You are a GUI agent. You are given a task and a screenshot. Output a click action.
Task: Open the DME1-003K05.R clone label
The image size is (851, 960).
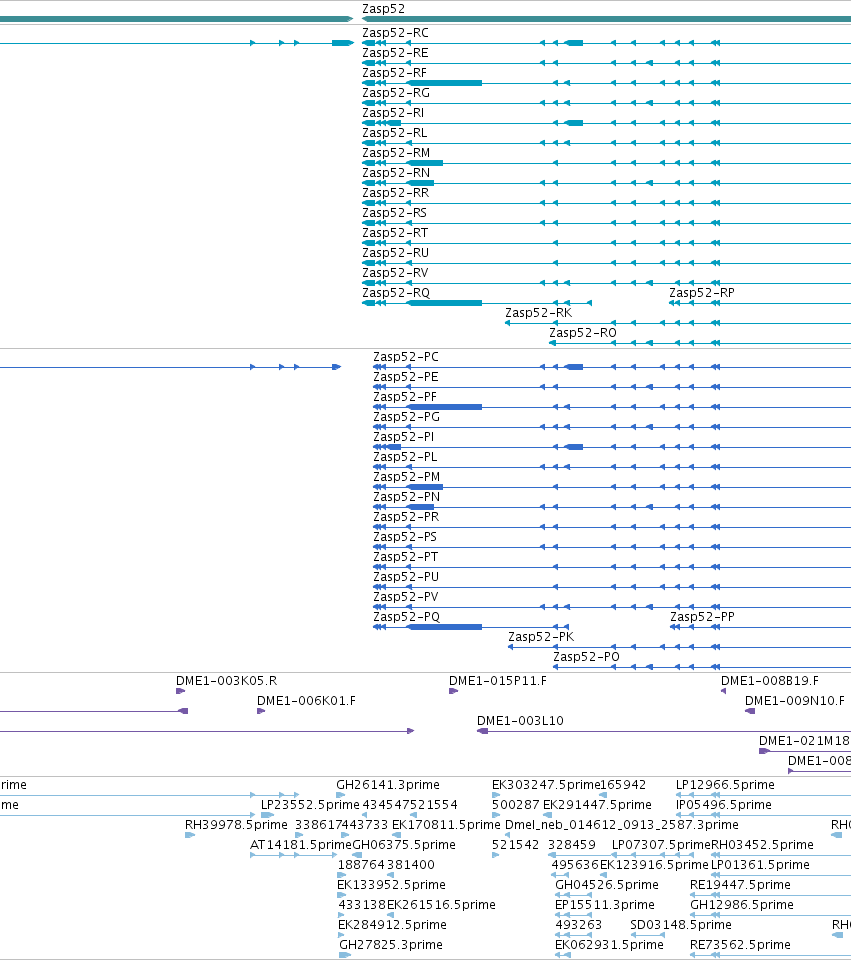(227, 681)
